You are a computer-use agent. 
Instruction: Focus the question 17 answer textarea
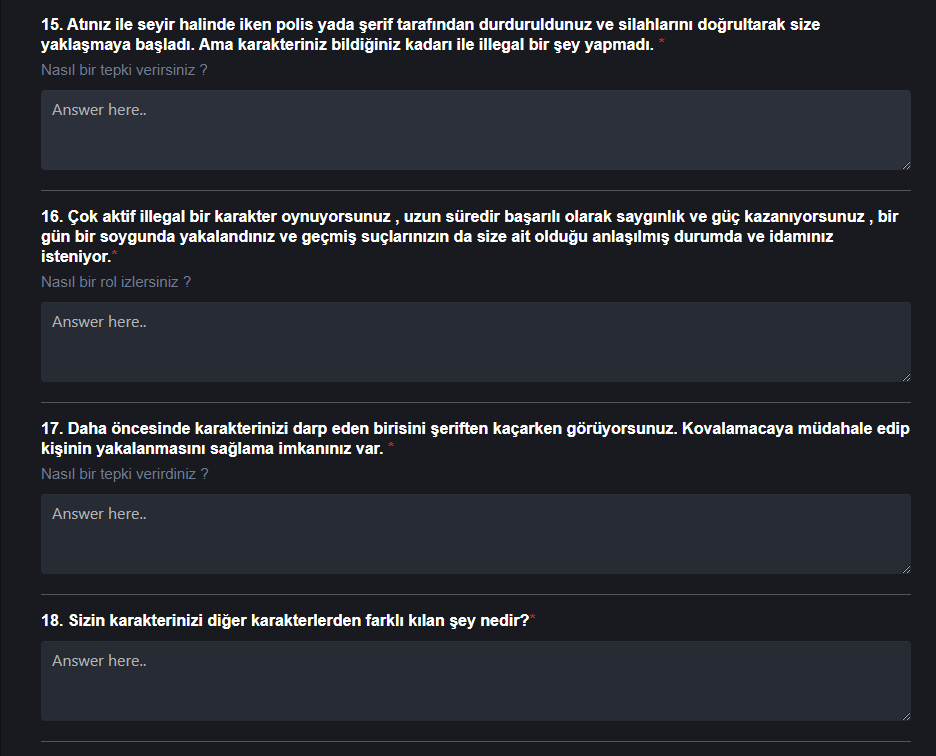click(476, 534)
